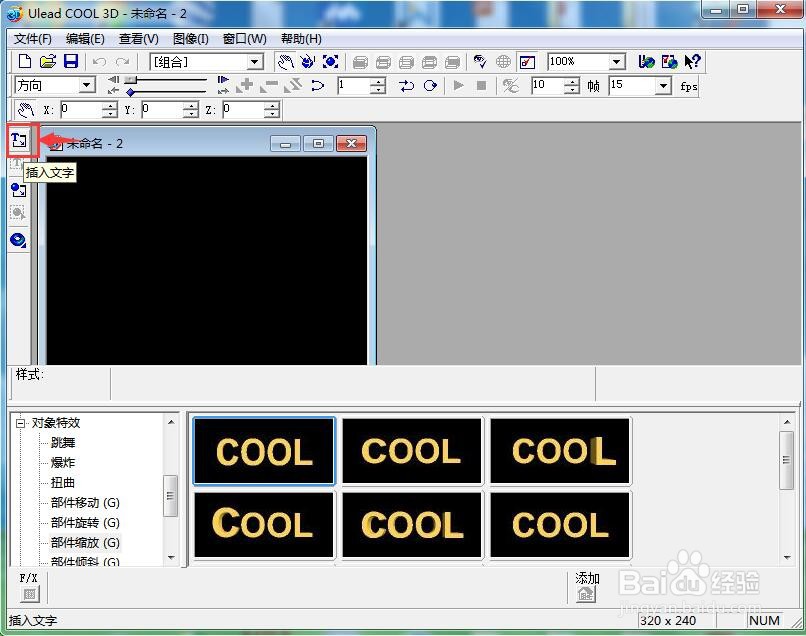Select the Move object hand tool
This screenshot has height=636, width=806.
click(x=285, y=62)
